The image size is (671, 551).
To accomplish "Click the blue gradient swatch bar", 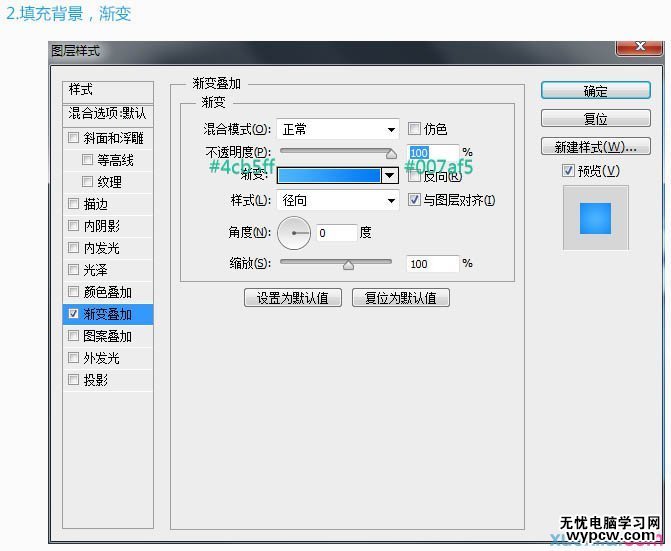I will [x=329, y=175].
